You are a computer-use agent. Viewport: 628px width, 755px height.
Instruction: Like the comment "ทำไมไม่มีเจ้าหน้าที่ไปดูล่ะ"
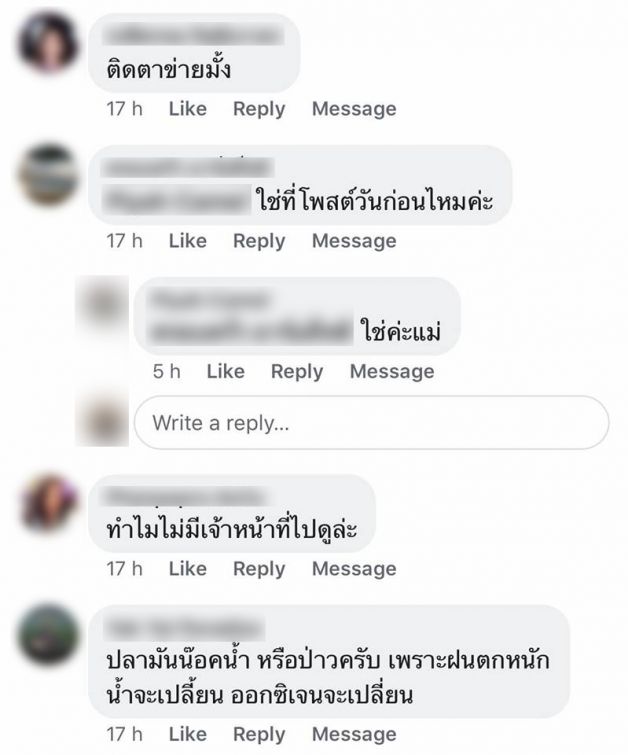(x=187, y=569)
